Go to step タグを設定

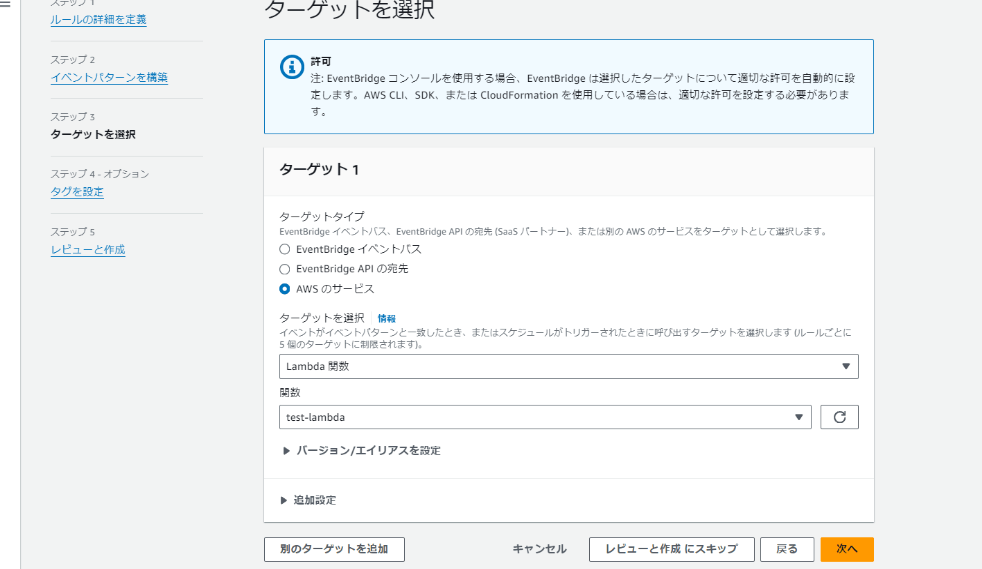pos(77,192)
